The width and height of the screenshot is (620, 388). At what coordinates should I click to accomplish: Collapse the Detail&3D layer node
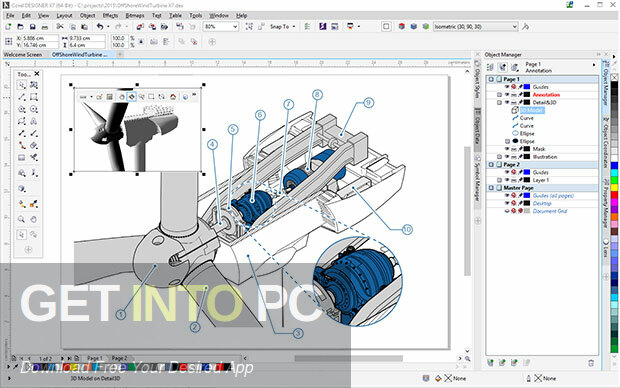click(x=499, y=102)
